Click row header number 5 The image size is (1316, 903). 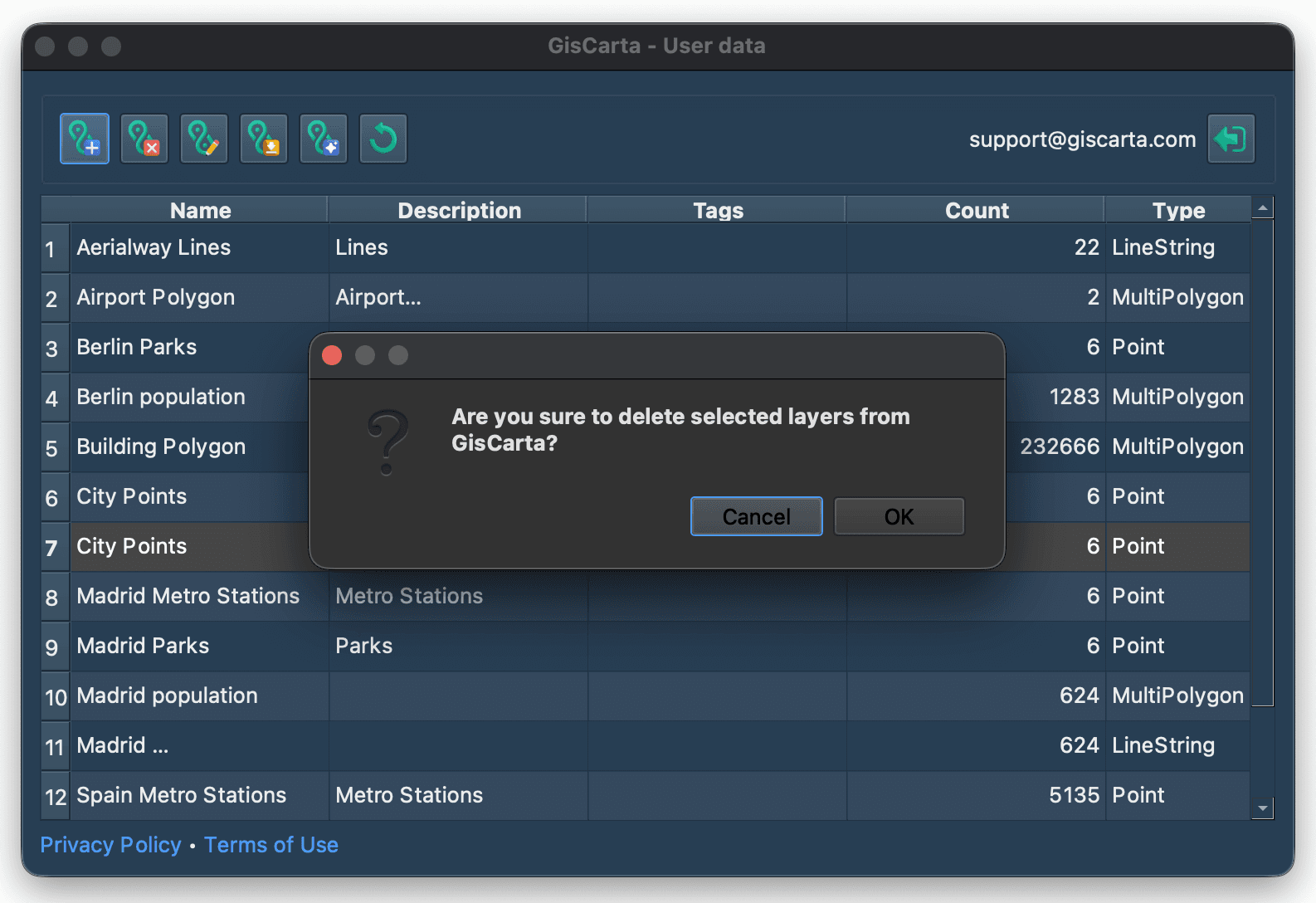[x=55, y=447]
